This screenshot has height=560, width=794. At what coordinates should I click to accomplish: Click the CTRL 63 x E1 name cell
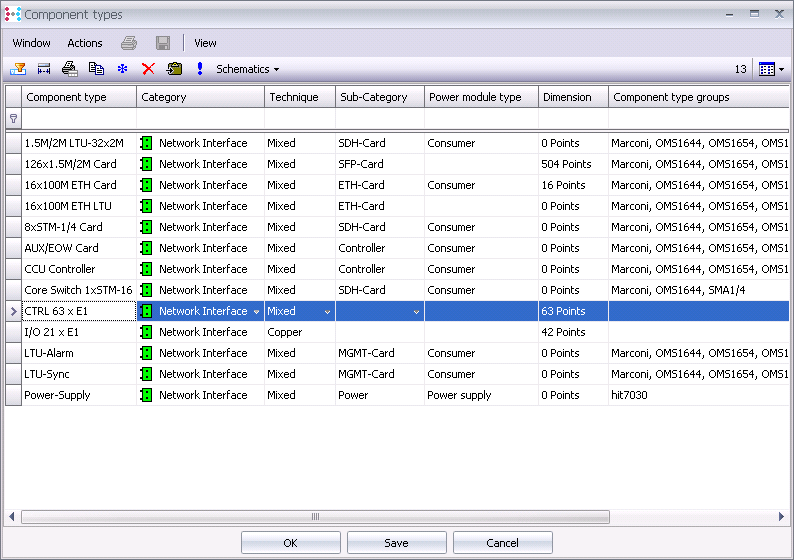[79, 311]
